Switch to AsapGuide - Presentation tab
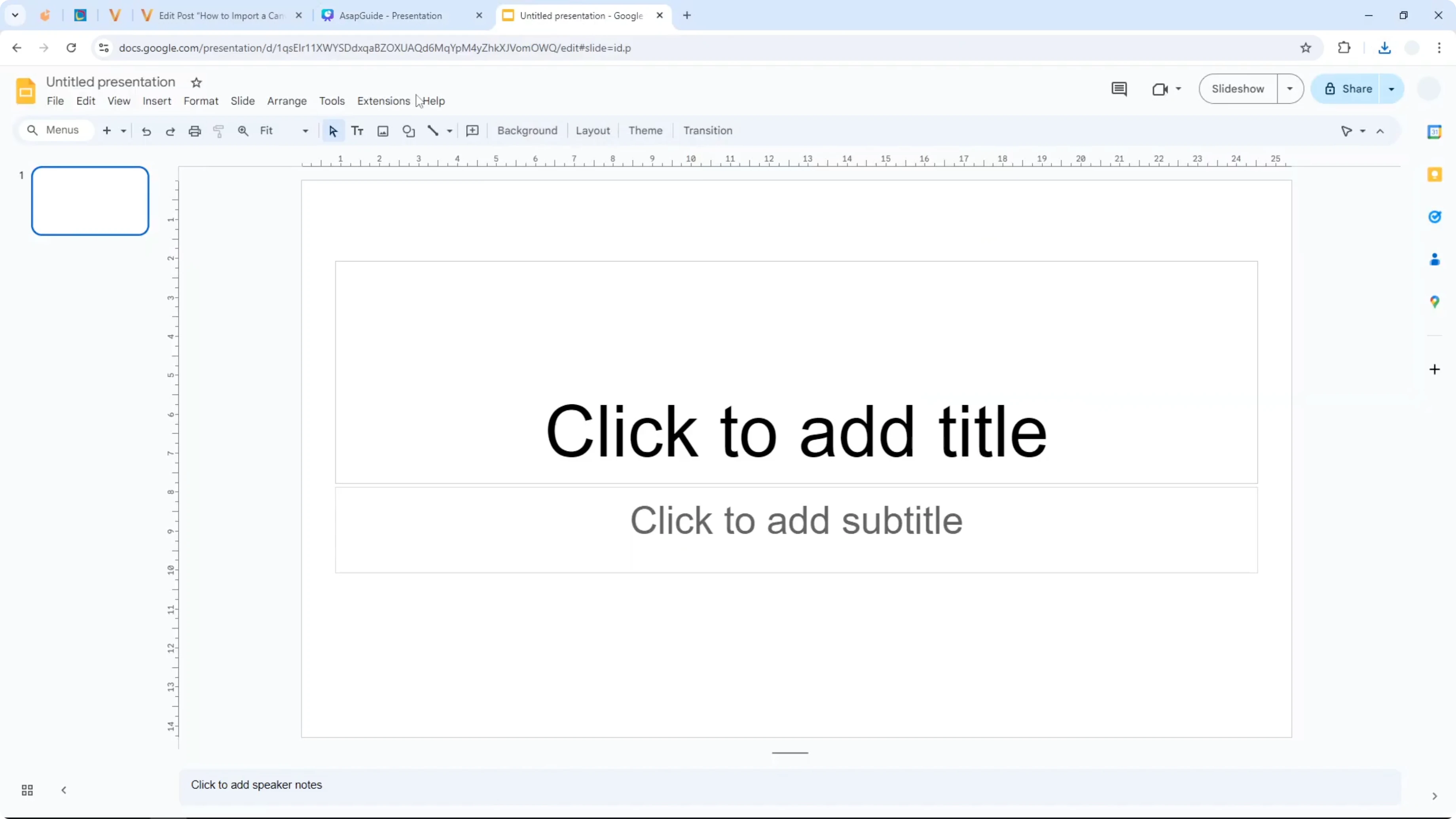This screenshot has height=819, width=1456. tap(402, 16)
